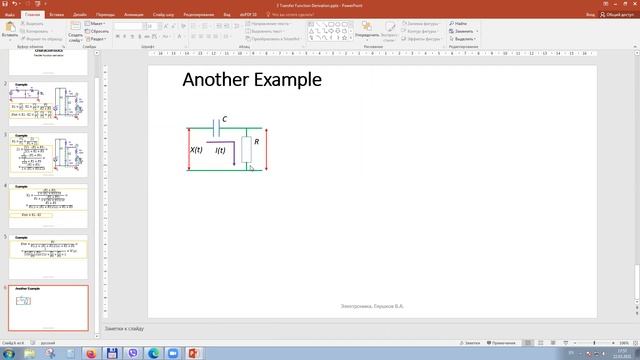Screen dimensions: 640x360
Task: Open Microsoft Edge from the taskbar
Action: click(x=153, y=353)
